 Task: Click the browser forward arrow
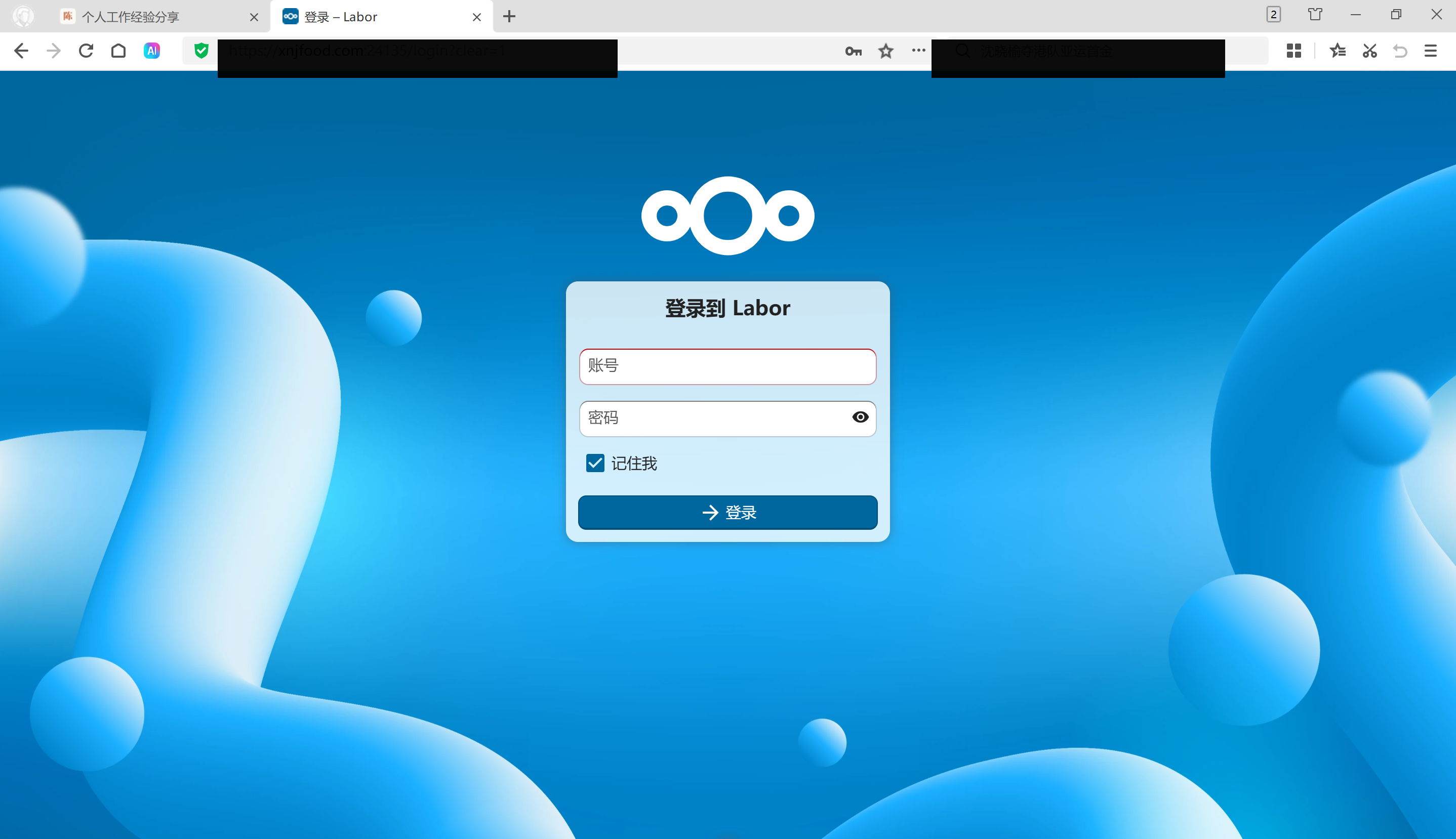[54, 51]
